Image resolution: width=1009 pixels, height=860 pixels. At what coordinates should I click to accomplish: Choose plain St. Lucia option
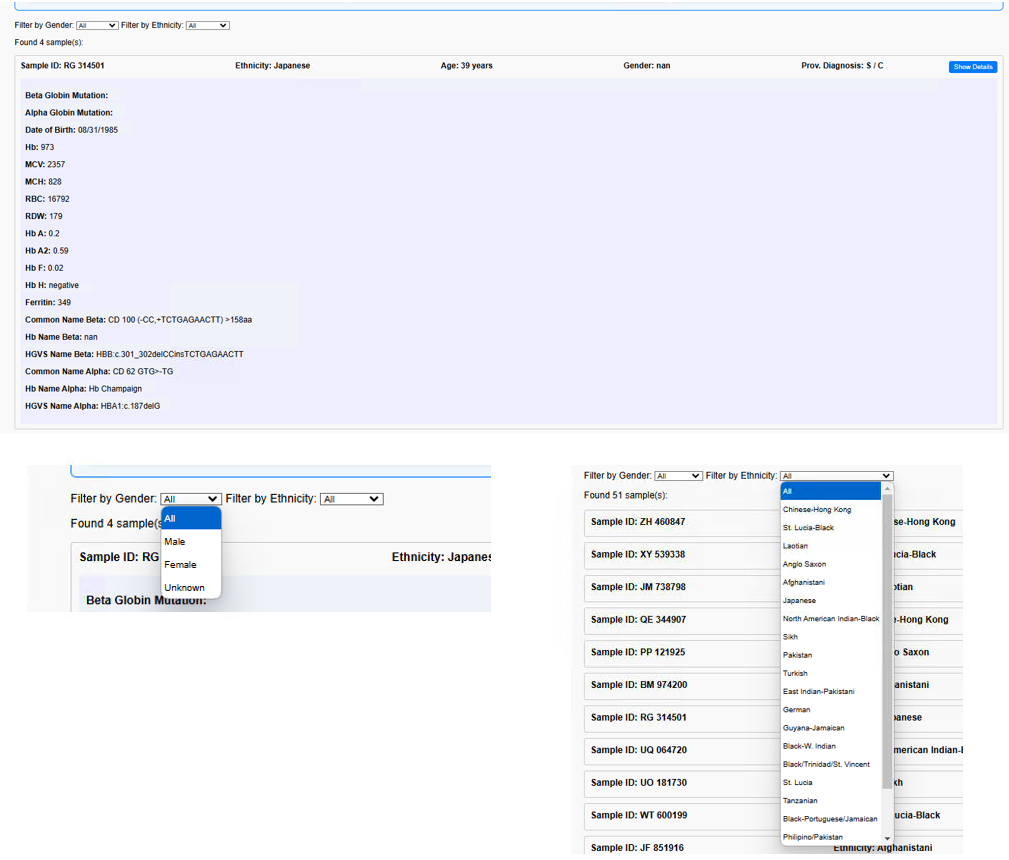(830, 783)
